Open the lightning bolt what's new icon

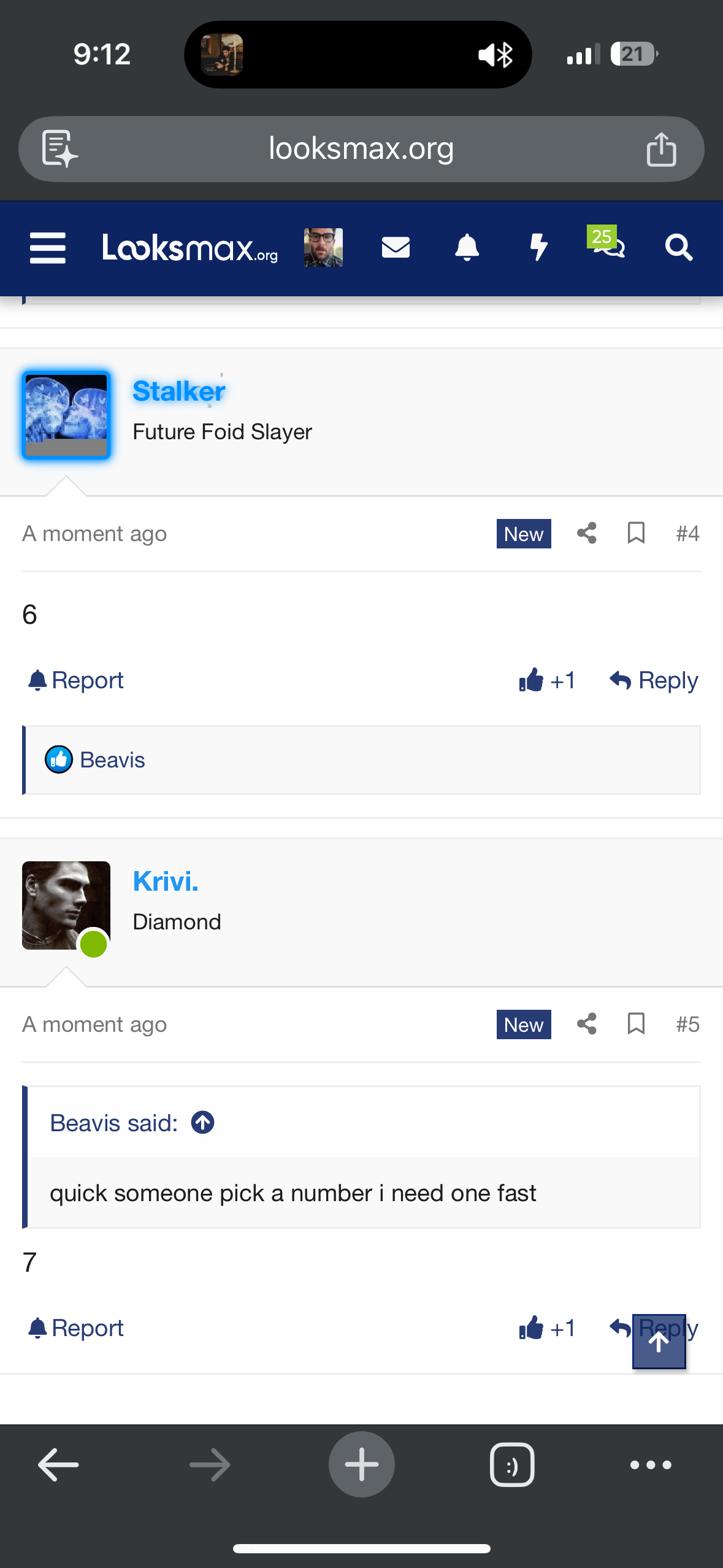tap(538, 248)
